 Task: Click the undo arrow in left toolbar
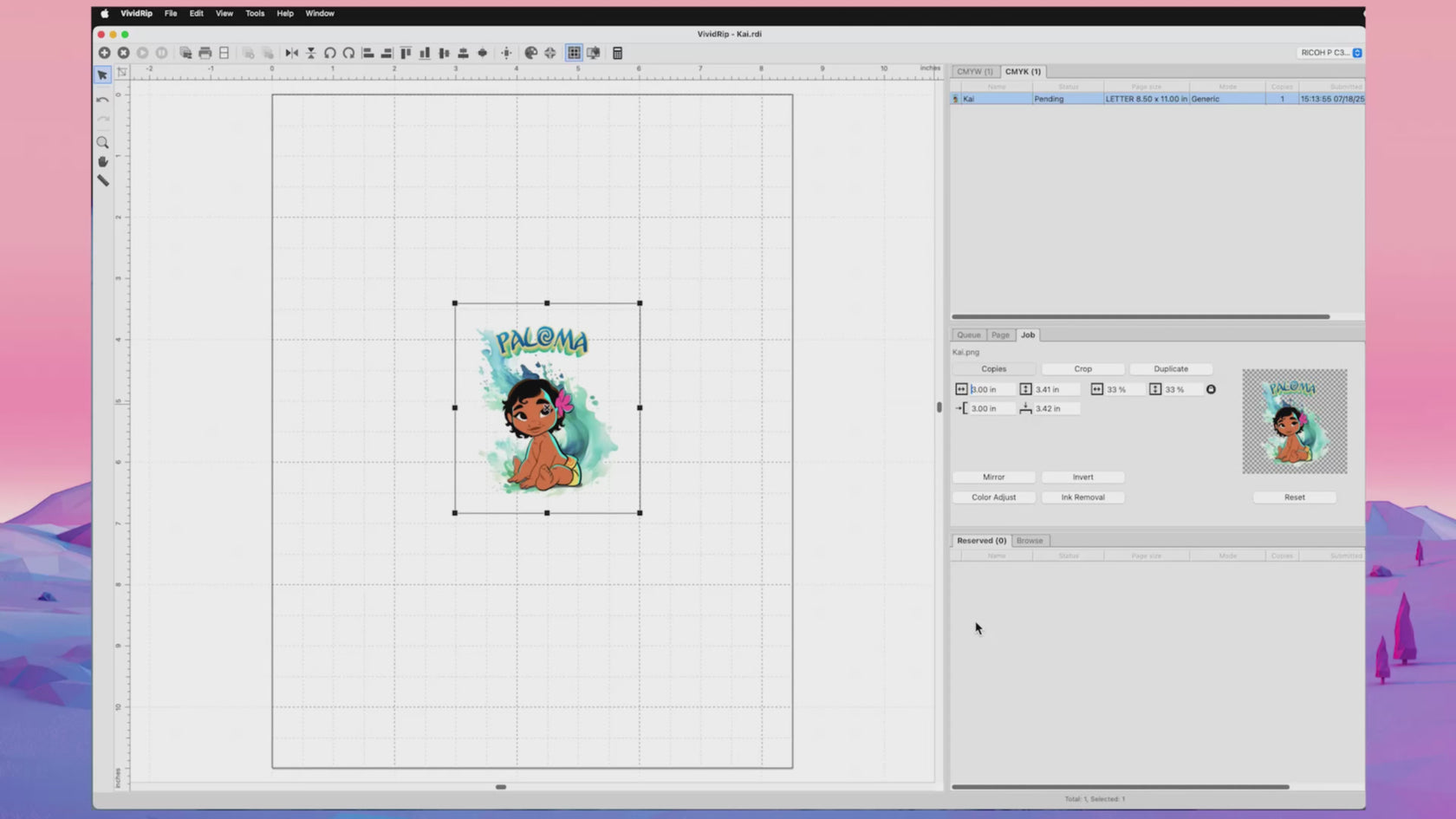102,100
